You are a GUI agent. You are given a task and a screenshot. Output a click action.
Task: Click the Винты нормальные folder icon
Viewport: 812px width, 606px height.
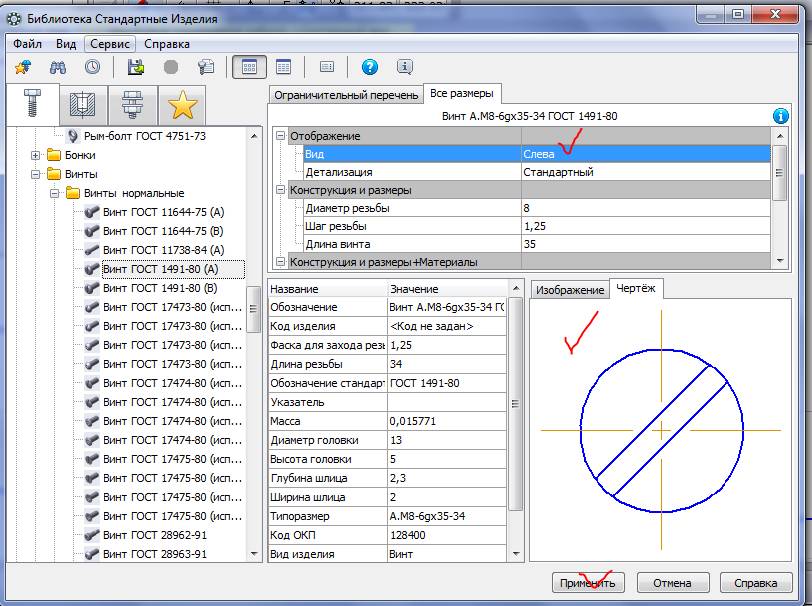click(x=73, y=193)
